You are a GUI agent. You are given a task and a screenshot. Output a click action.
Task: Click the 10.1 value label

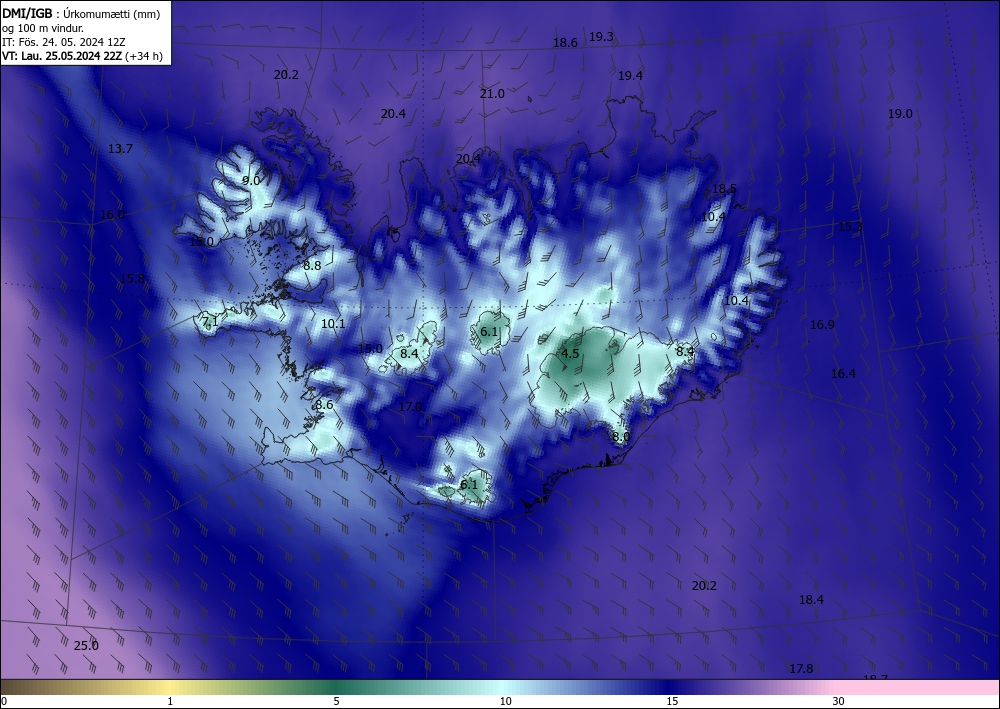[333, 324]
